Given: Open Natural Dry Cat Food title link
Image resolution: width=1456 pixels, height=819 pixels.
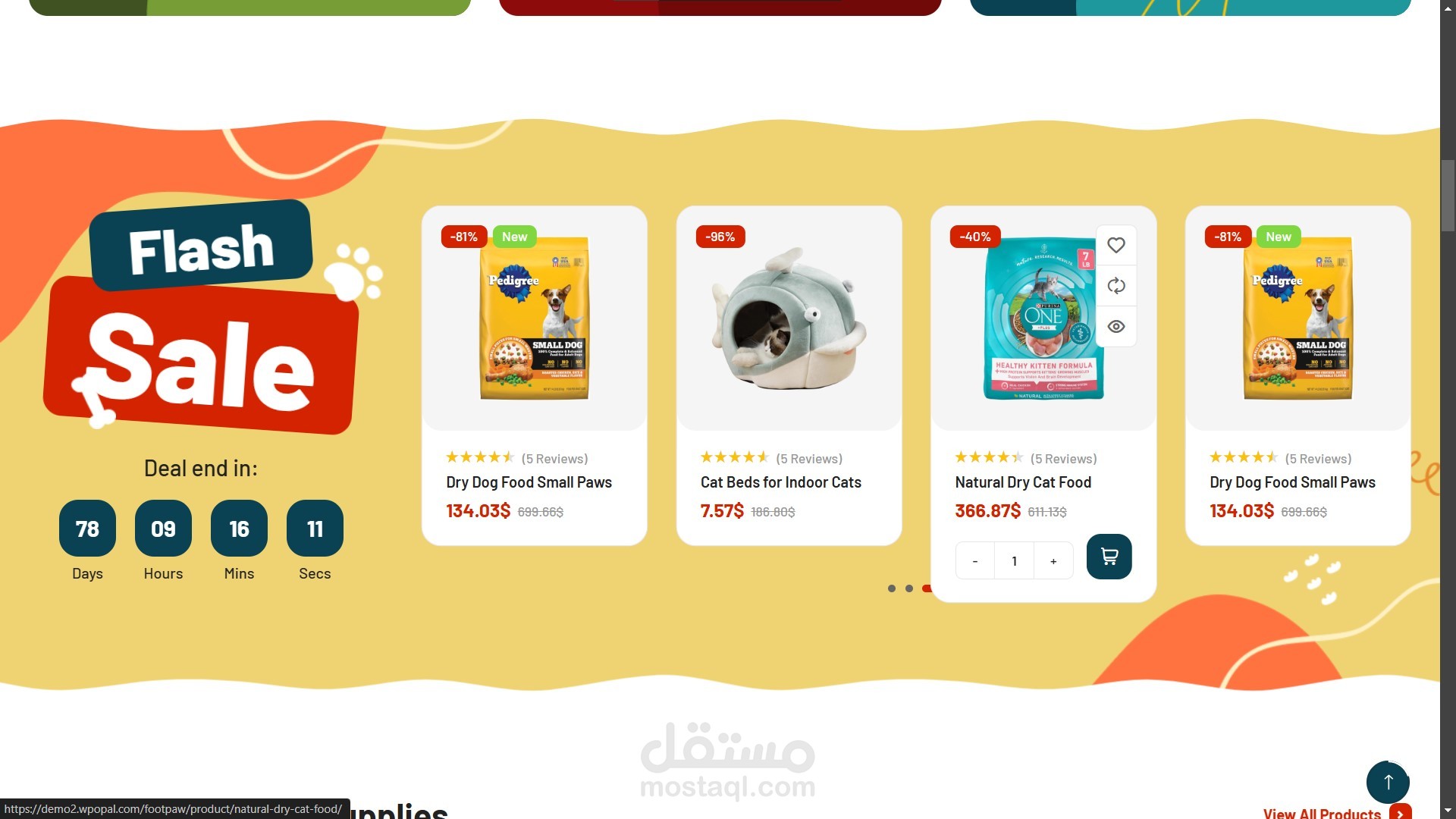Looking at the screenshot, I should coord(1023,482).
